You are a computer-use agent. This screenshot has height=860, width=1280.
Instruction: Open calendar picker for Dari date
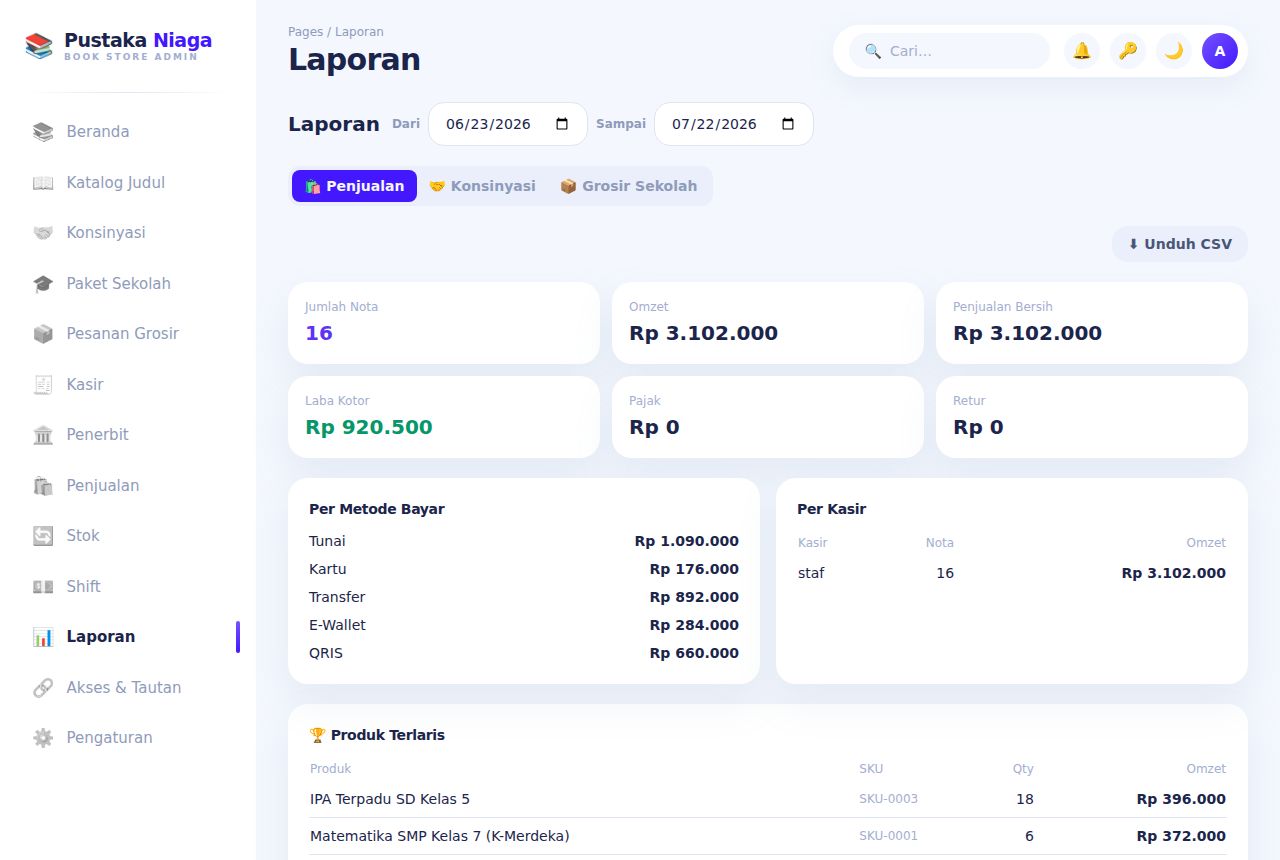[x=562, y=124]
